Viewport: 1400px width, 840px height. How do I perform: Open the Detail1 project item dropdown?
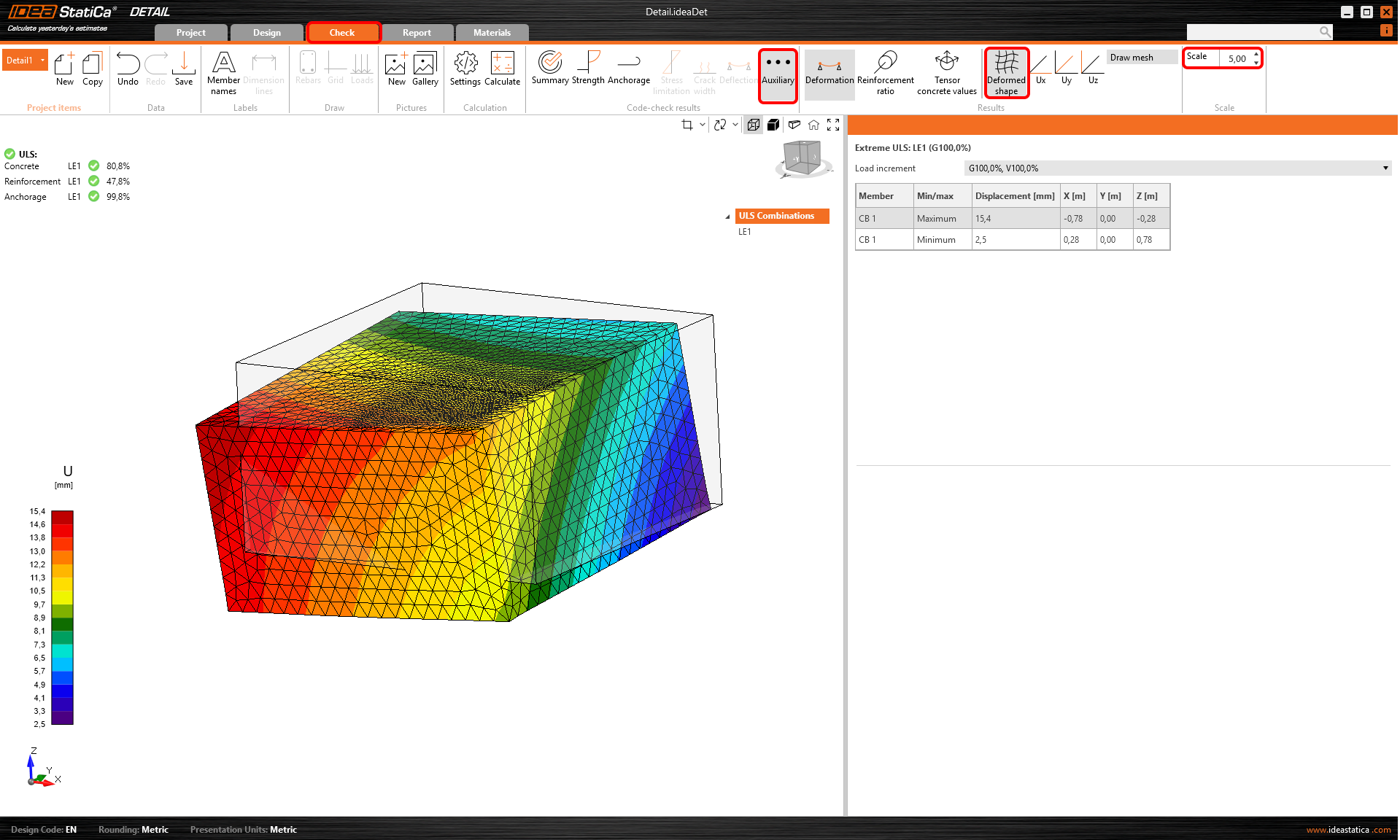pyautogui.click(x=43, y=61)
